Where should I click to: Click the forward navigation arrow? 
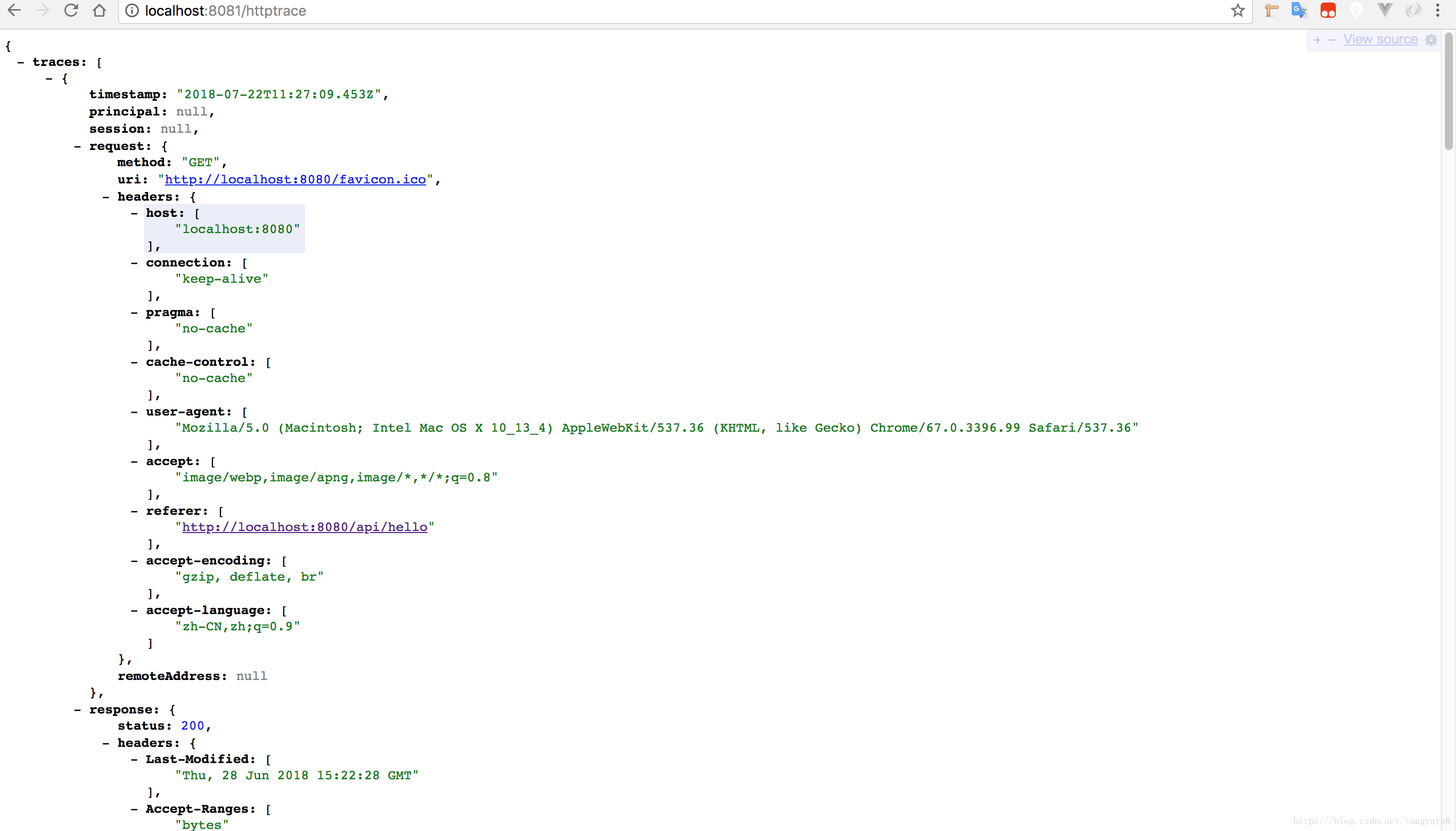(42, 10)
